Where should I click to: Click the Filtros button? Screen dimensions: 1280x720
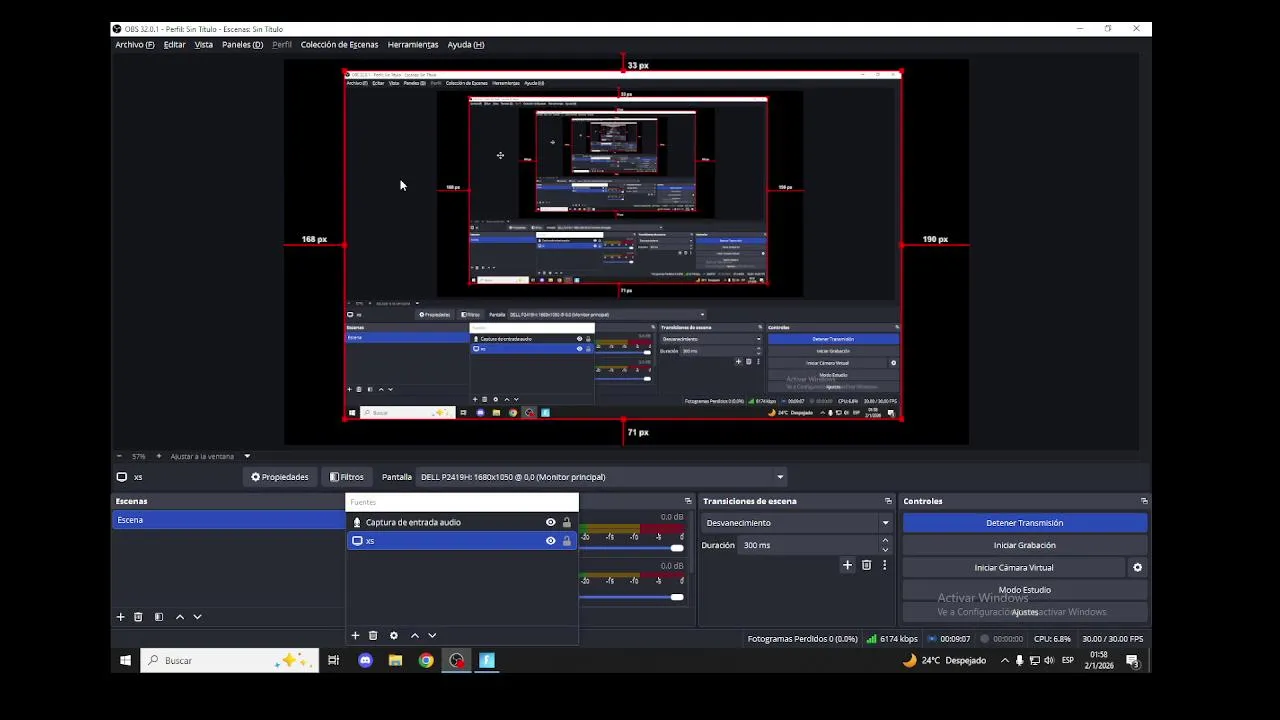coord(347,477)
